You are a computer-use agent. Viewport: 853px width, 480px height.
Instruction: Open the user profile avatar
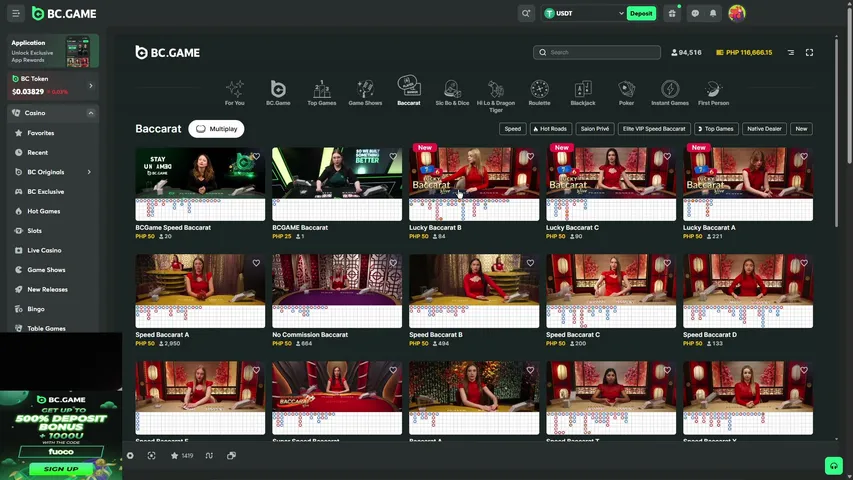[737, 13]
